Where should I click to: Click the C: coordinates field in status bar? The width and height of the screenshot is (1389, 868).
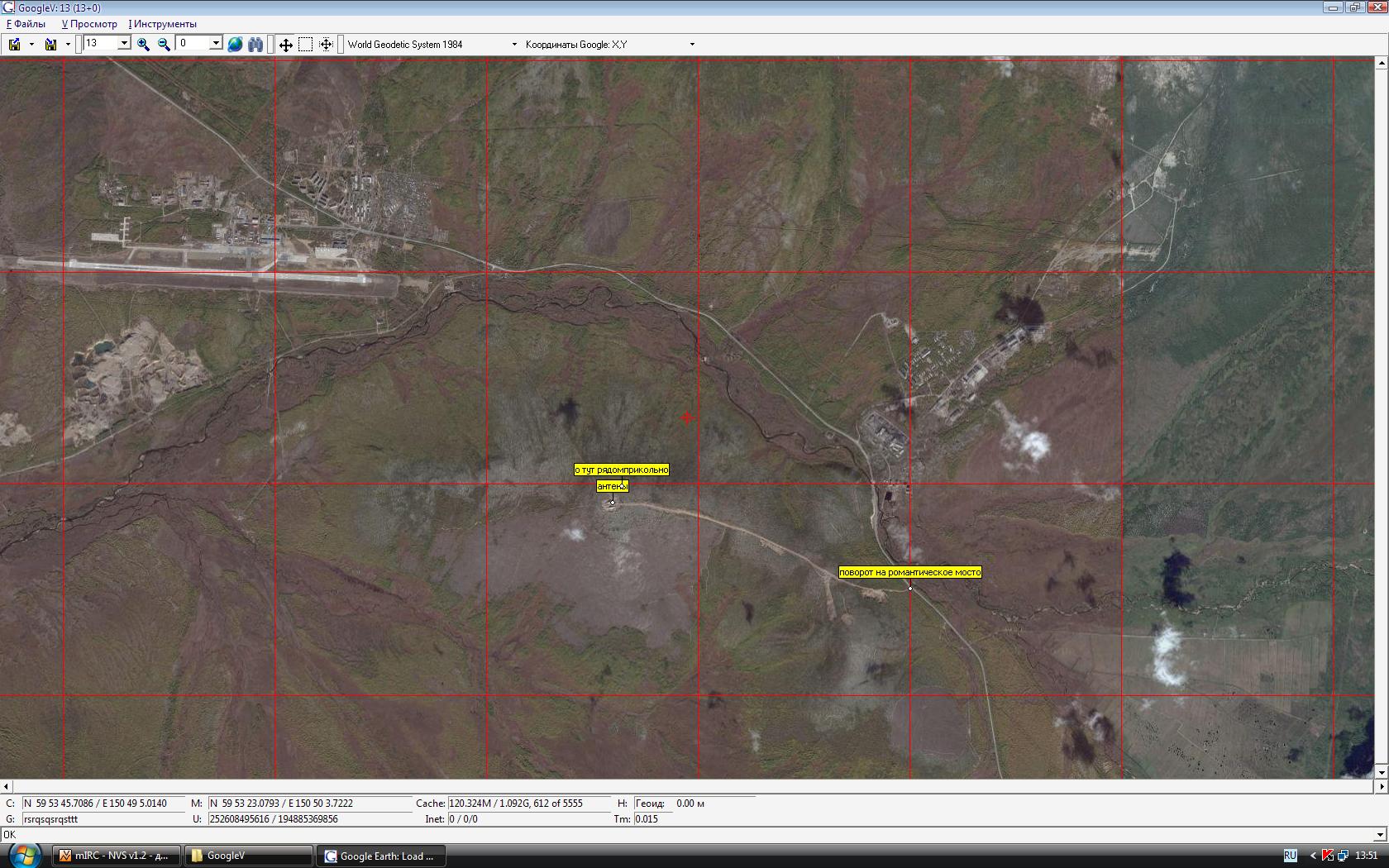(x=103, y=804)
